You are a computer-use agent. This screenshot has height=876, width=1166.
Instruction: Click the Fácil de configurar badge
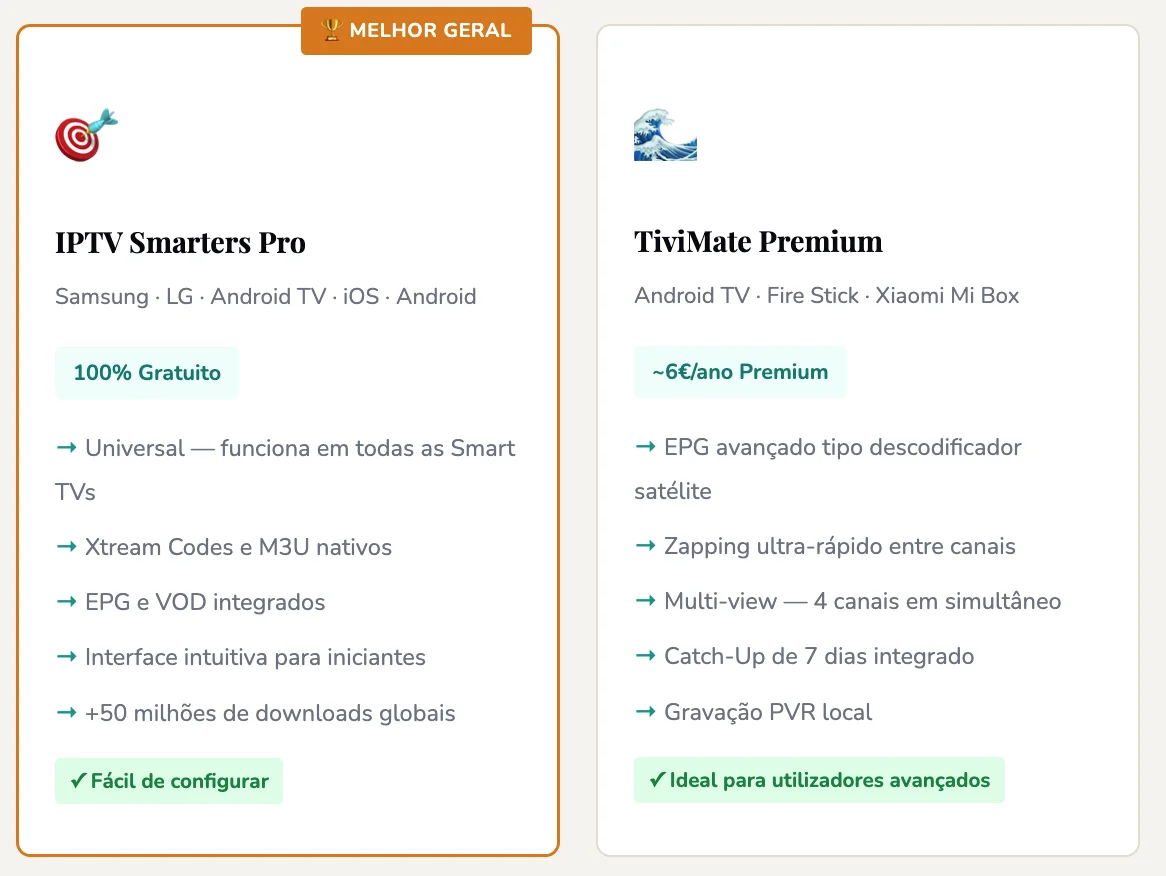169,781
